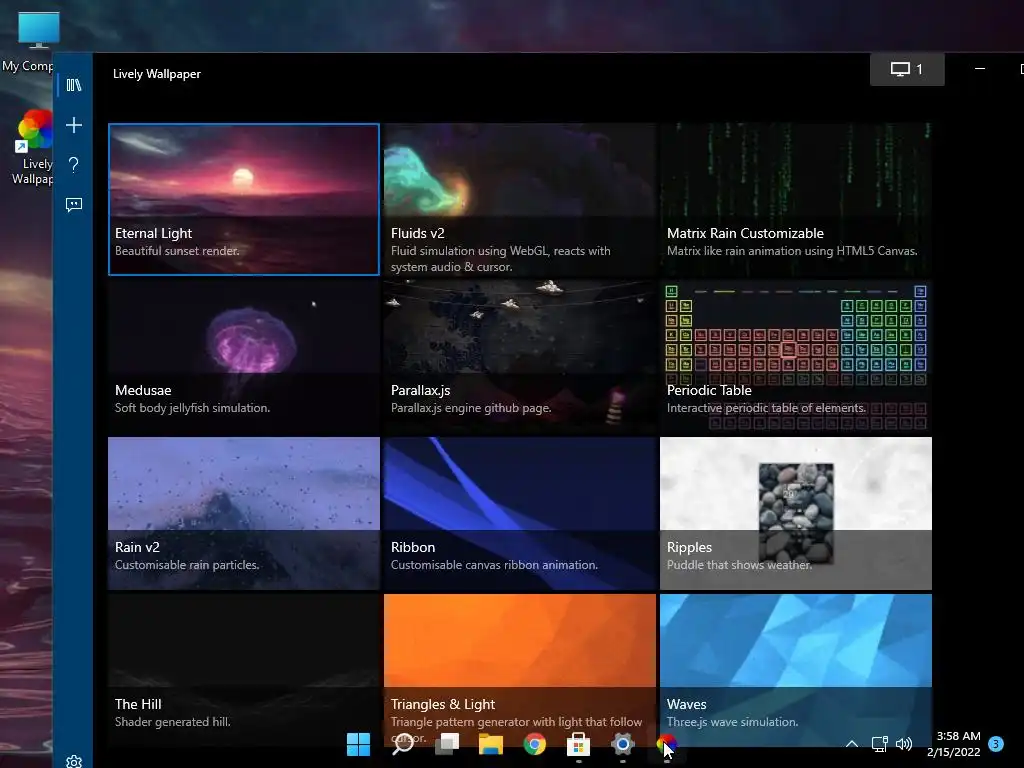Select the Fluids v2 wallpaper
1024x768 pixels.
click(x=520, y=199)
